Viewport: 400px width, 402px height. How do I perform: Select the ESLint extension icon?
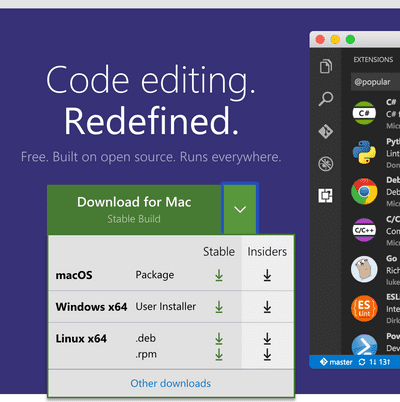click(x=364, y=308)
